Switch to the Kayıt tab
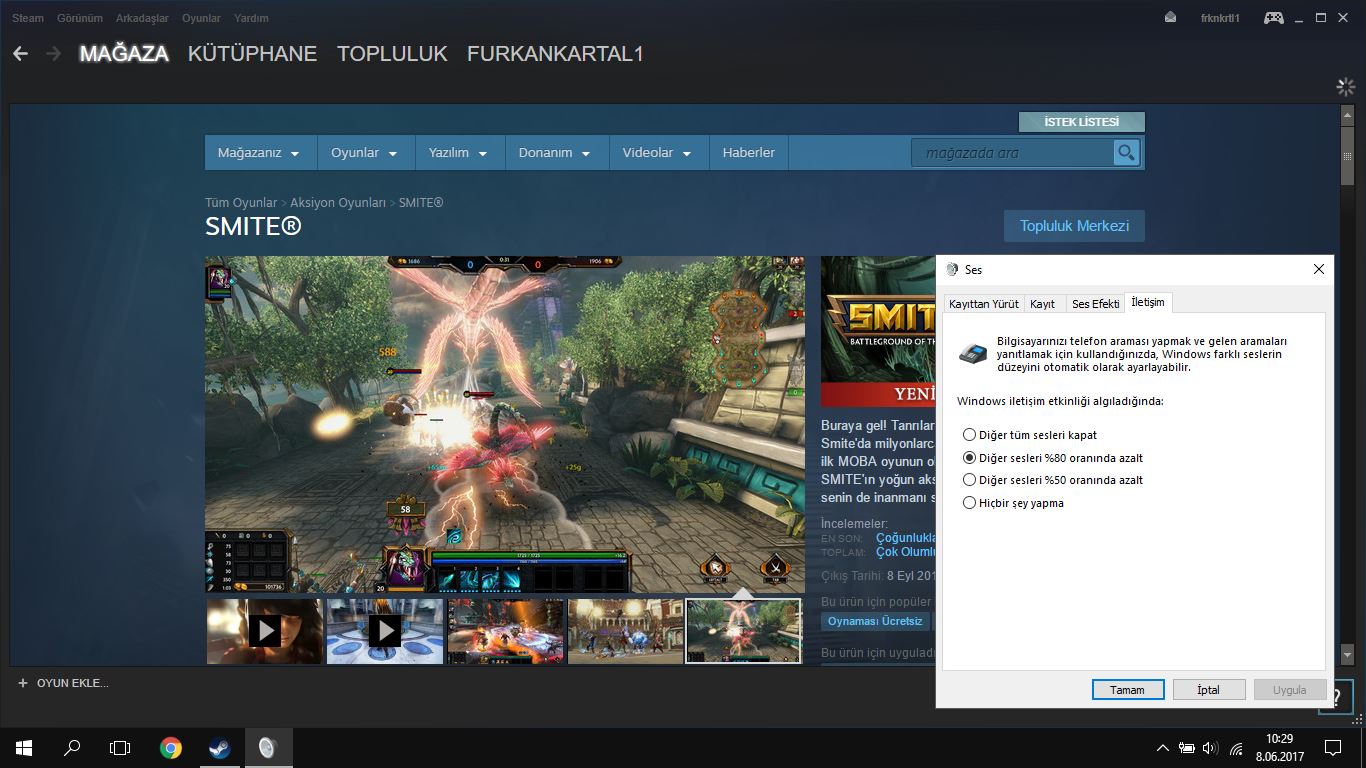The image size is (1366, 768). (x=1043, y=304)
